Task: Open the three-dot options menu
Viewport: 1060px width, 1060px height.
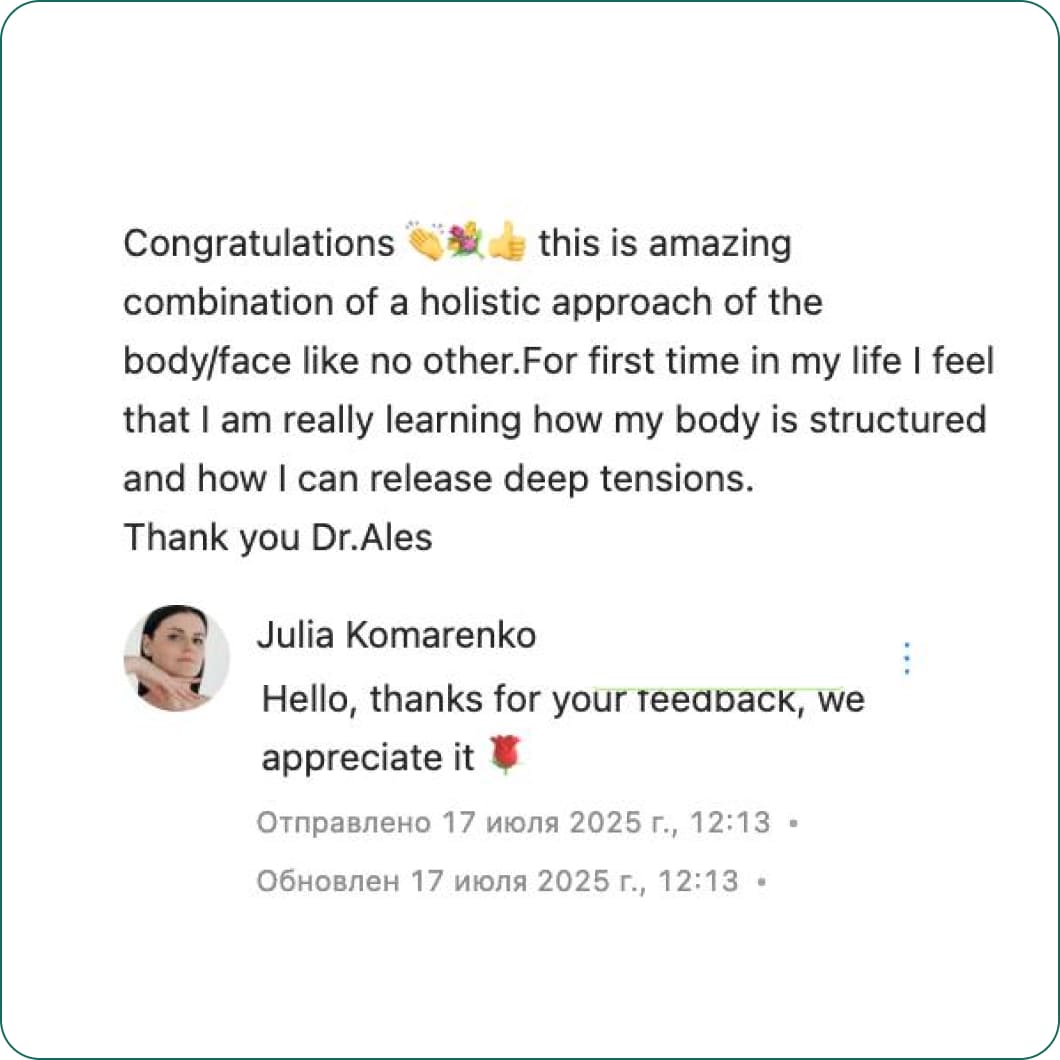Action: coord(907,659)
